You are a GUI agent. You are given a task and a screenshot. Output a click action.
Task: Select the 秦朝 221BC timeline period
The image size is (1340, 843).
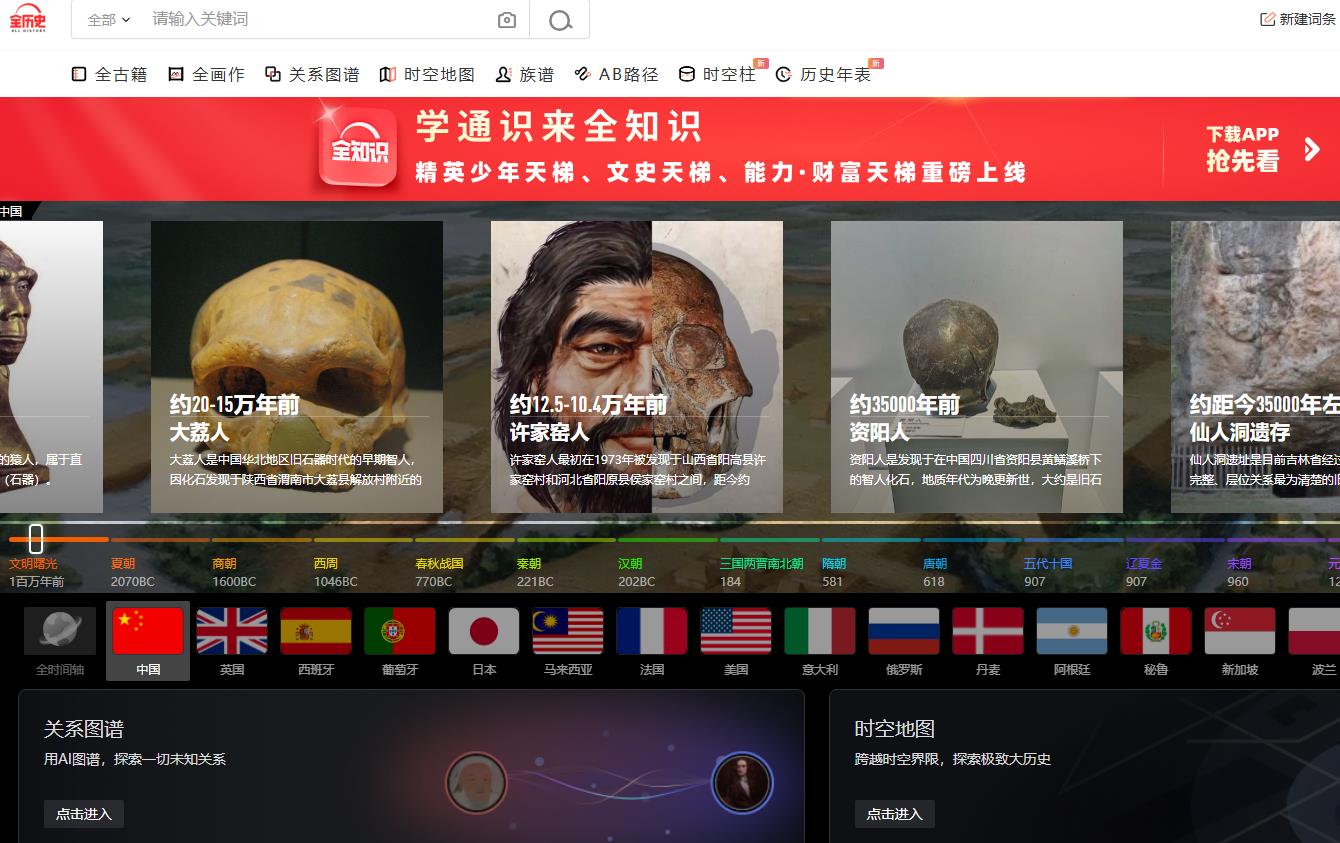(536, 572)
